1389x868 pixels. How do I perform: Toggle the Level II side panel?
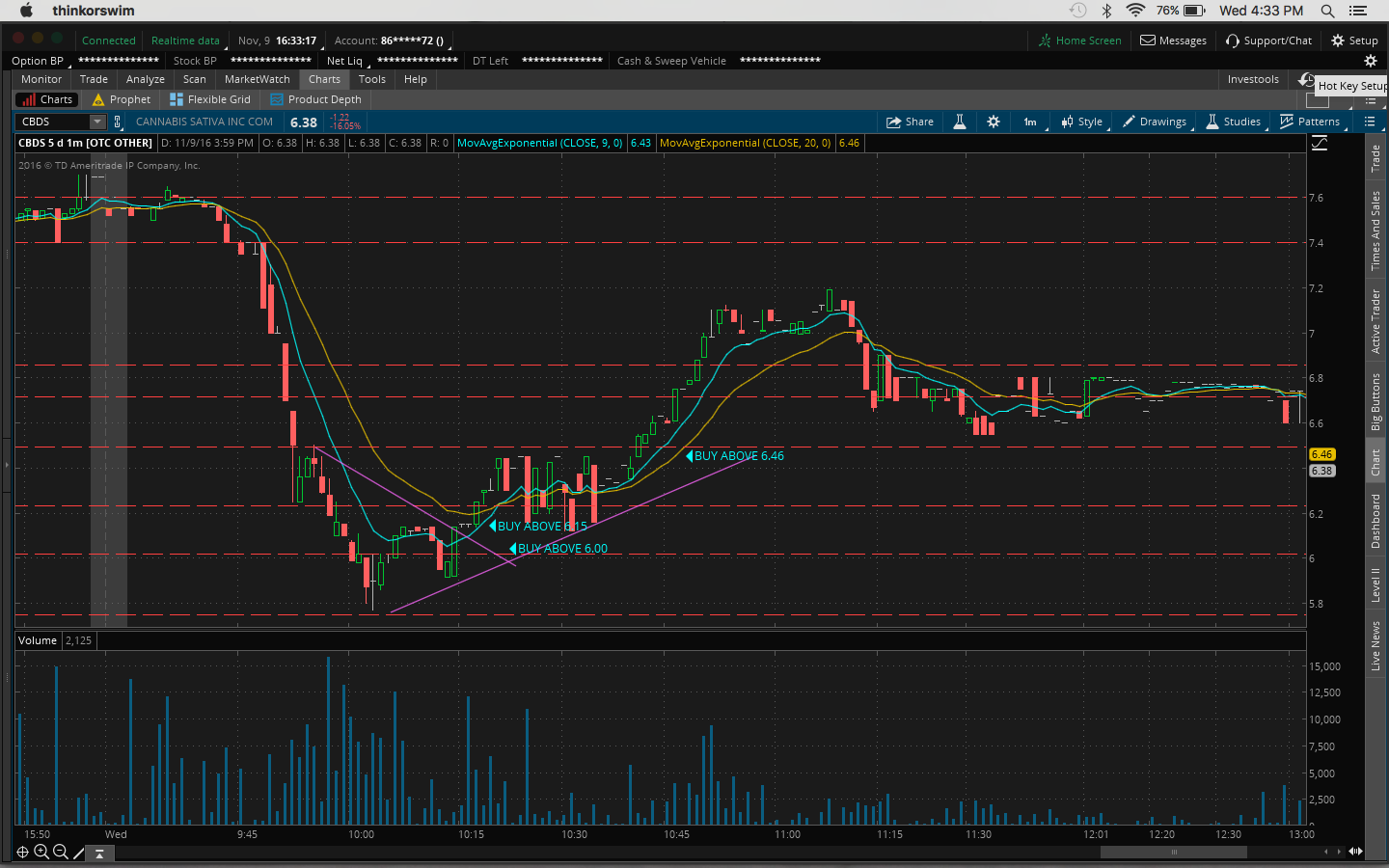pos(1375,584)
